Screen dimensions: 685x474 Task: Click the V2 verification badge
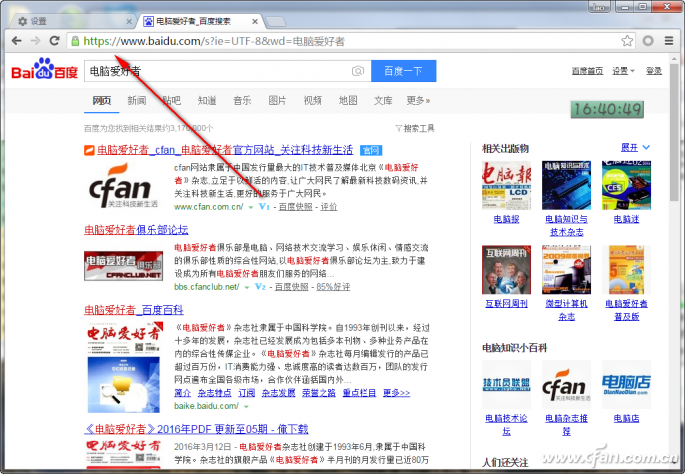(260, 287)
